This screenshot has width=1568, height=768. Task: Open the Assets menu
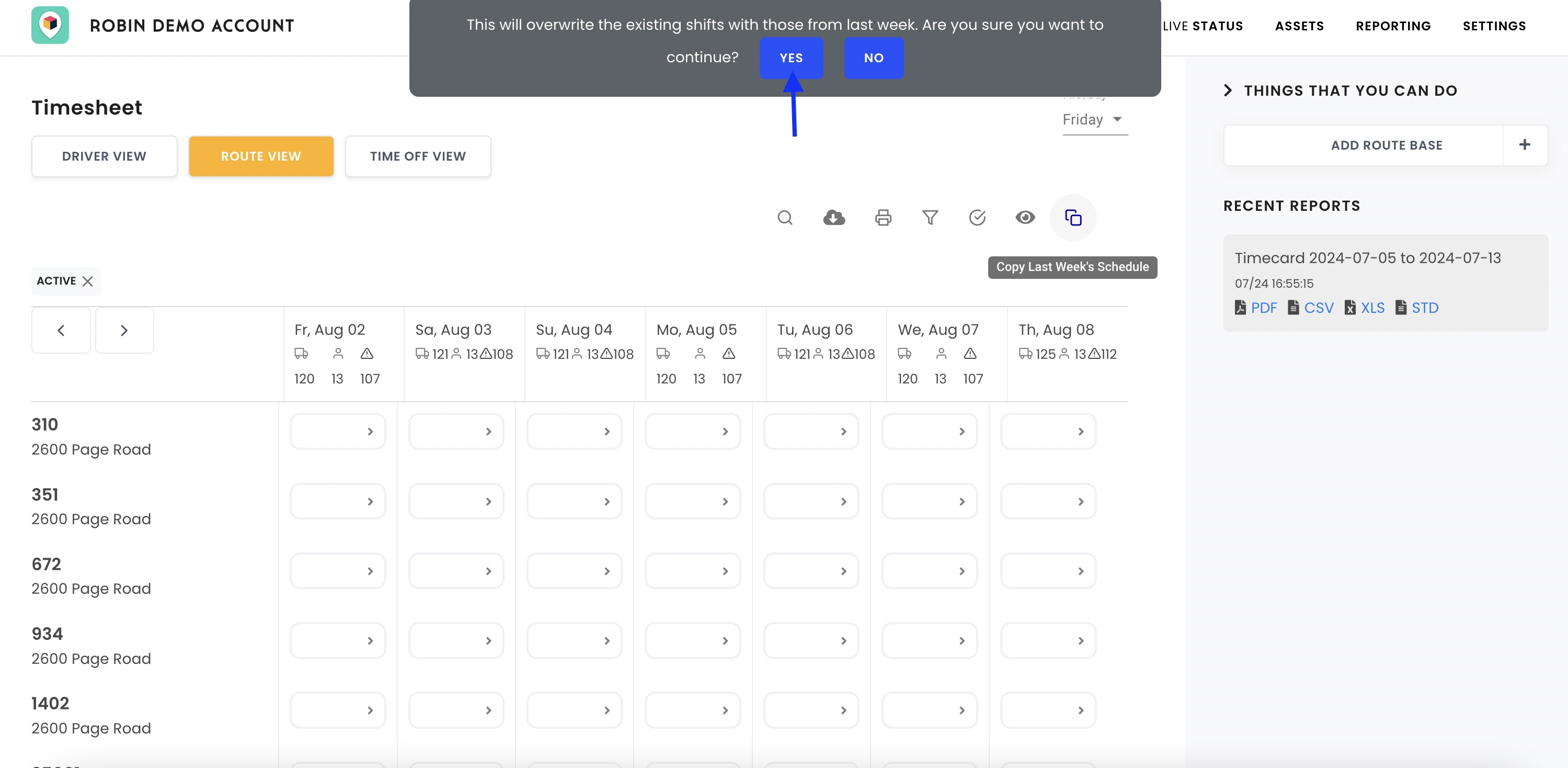pyautogui.click(x=1300, y=26)
